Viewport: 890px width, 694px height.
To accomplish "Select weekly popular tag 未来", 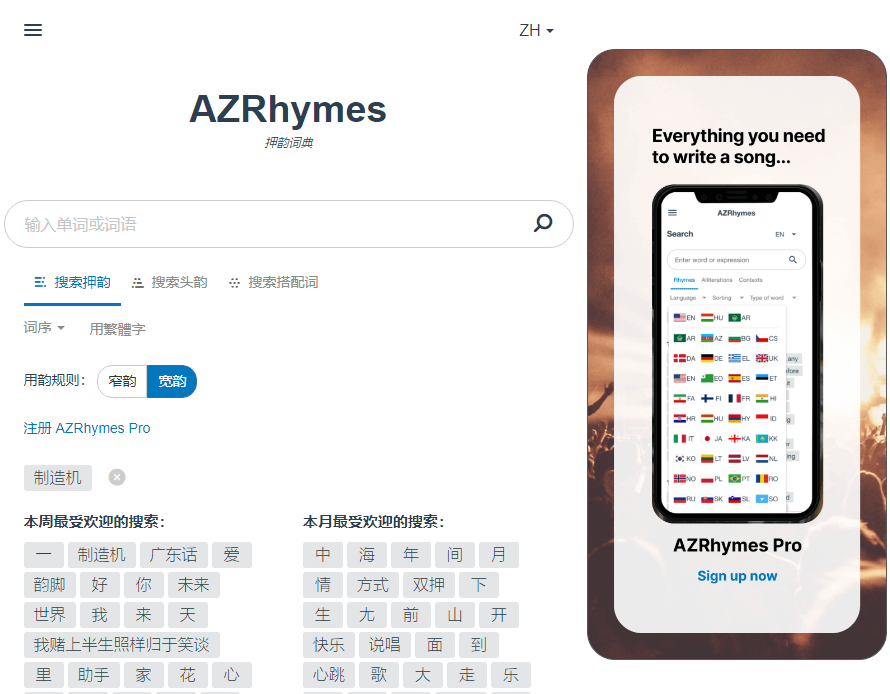I will 194,585.
